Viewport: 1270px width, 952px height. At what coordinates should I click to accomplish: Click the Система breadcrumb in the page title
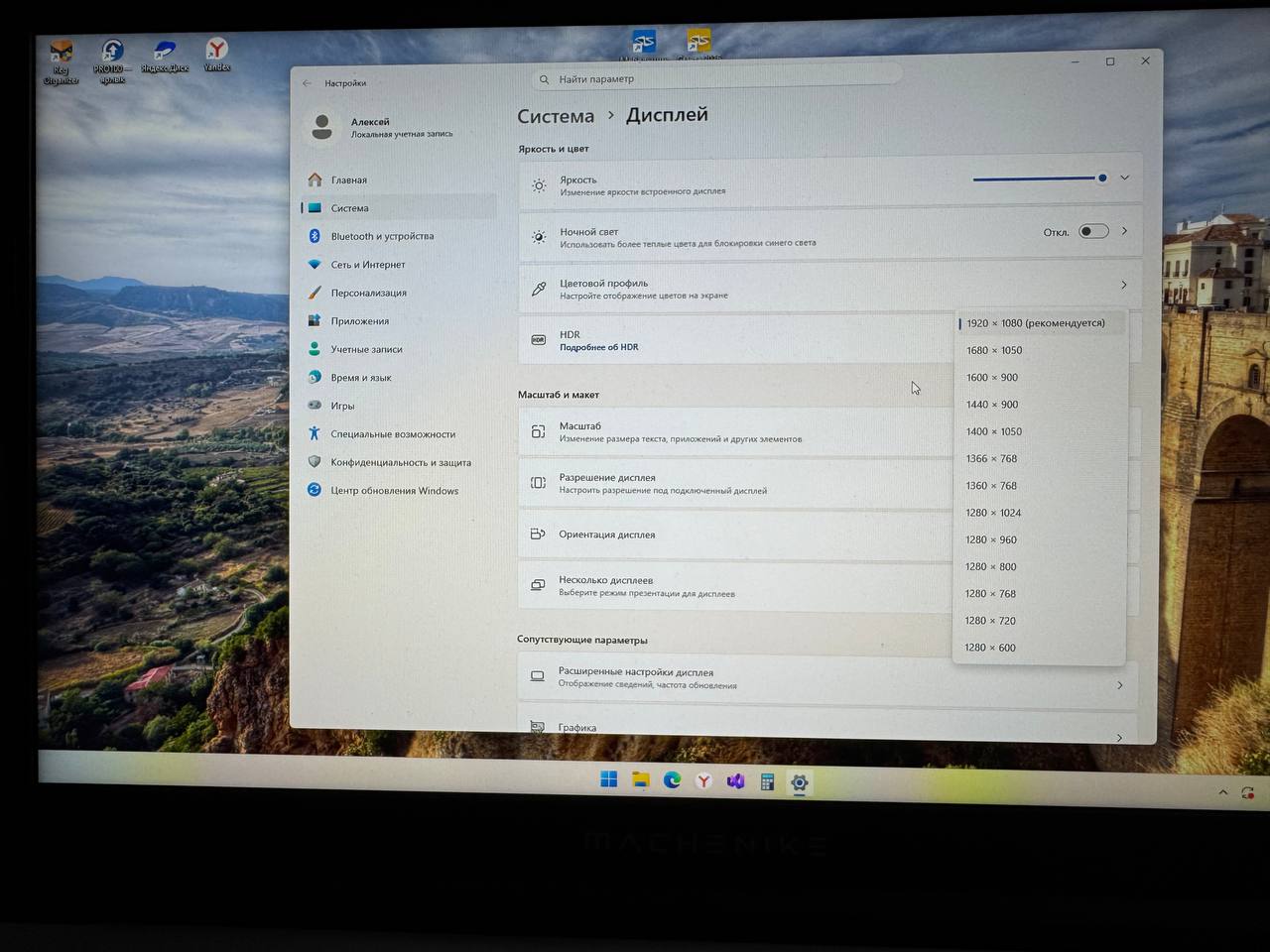click(556, 116)
